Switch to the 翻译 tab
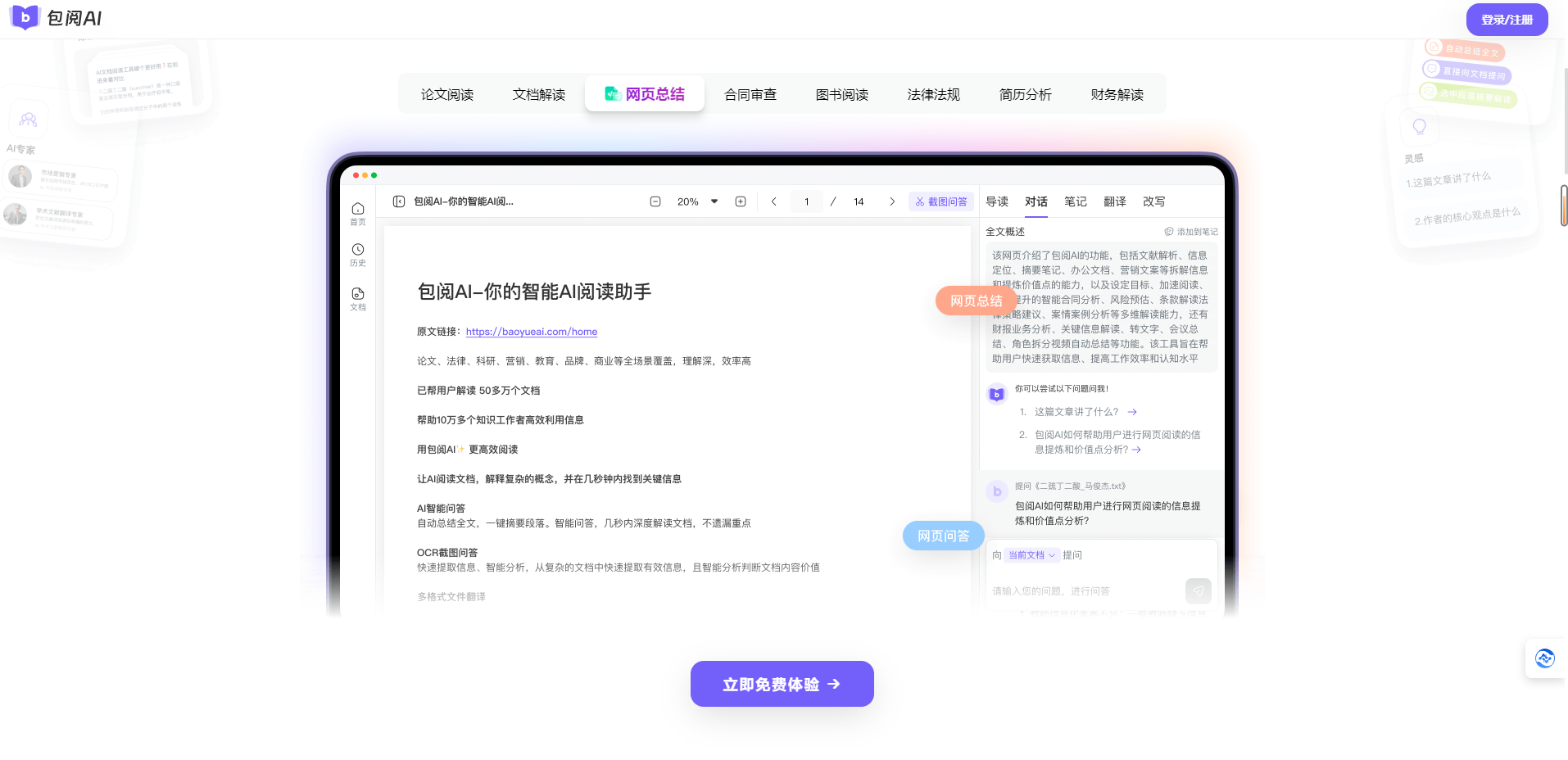 coord(1114,201)
